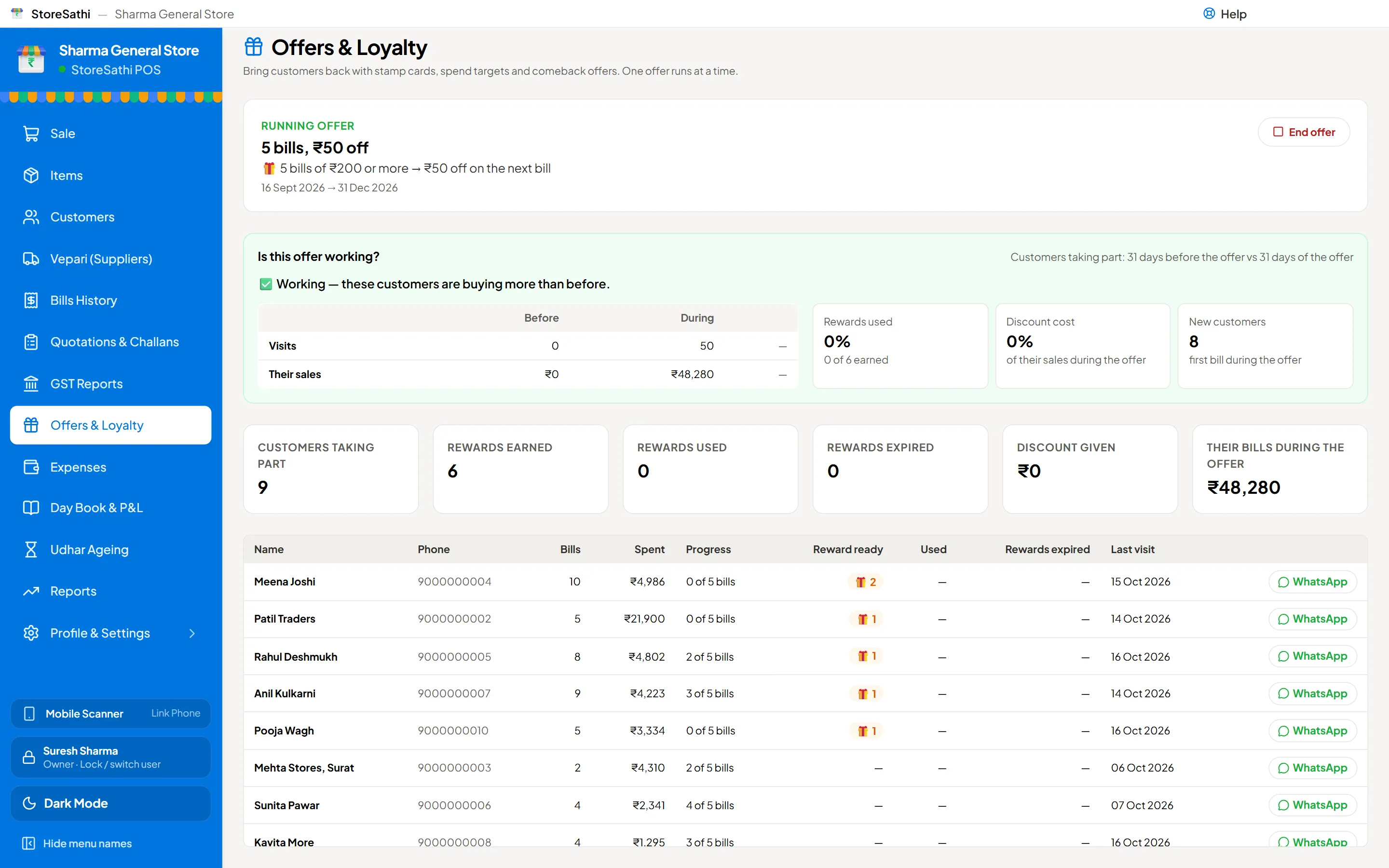Click the Expenses wallet icon
1389x868 pixels.
[x=31, y=467]
